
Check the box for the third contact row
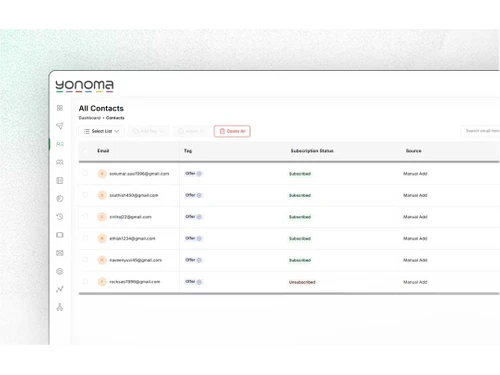[85, 216]
